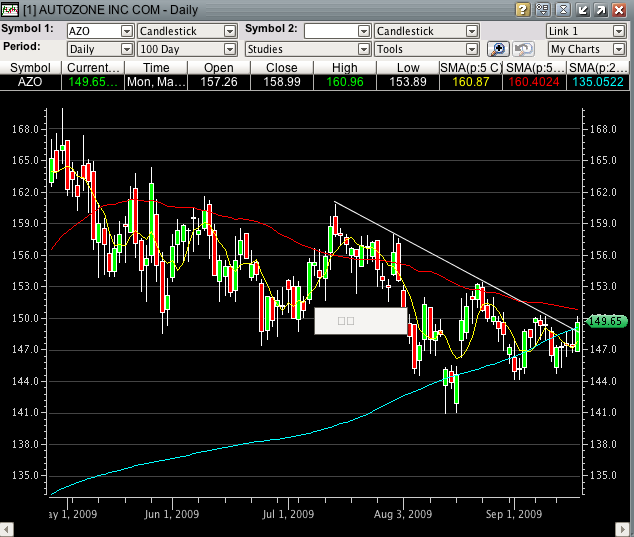Viewport: 634px width, 537px height.
Task: Click the zoom in magnifier icon
Action: (x=498, y=49)
